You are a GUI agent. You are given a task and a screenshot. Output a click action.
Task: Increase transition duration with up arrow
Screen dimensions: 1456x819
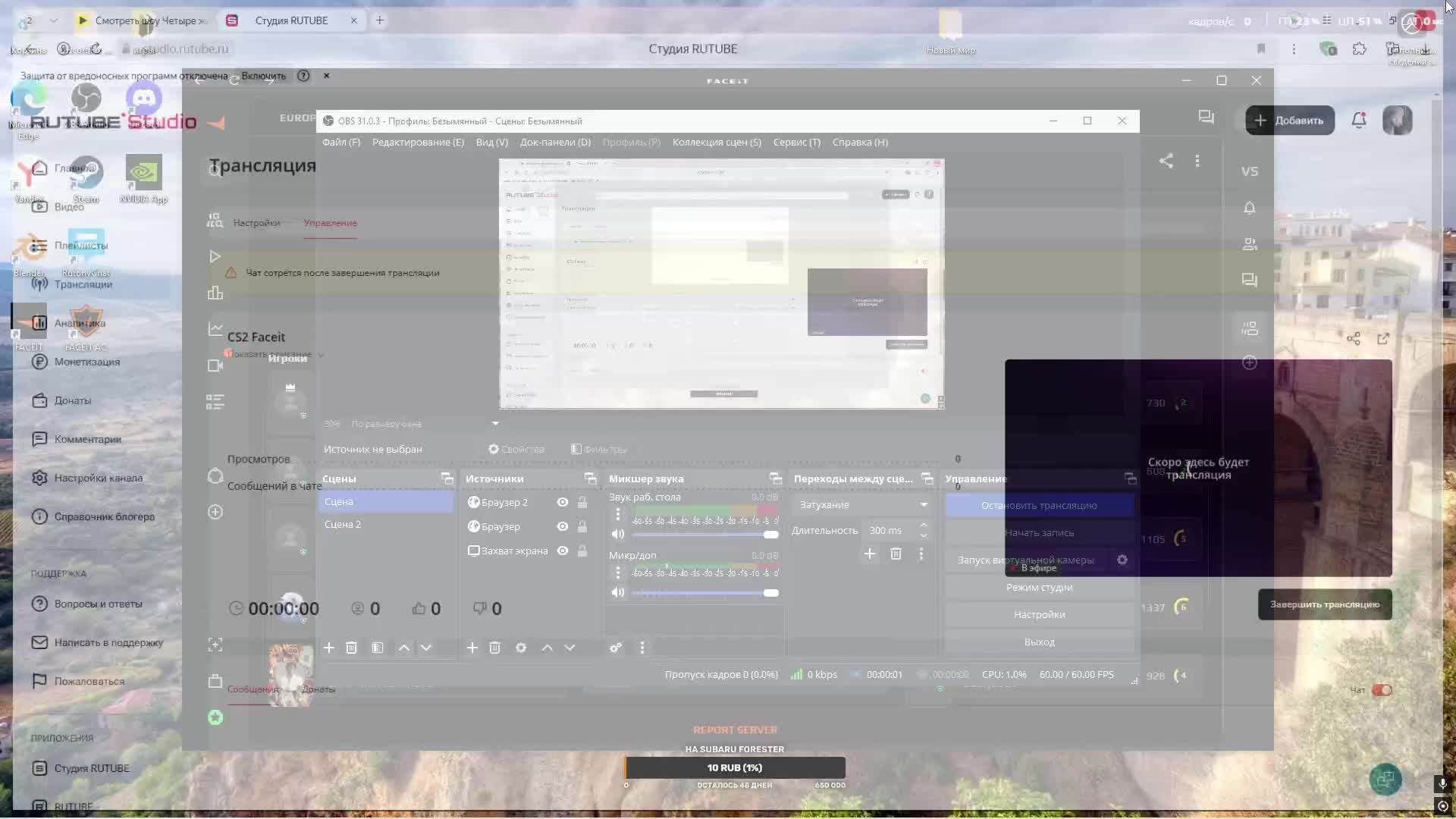[x=923, y=525]
